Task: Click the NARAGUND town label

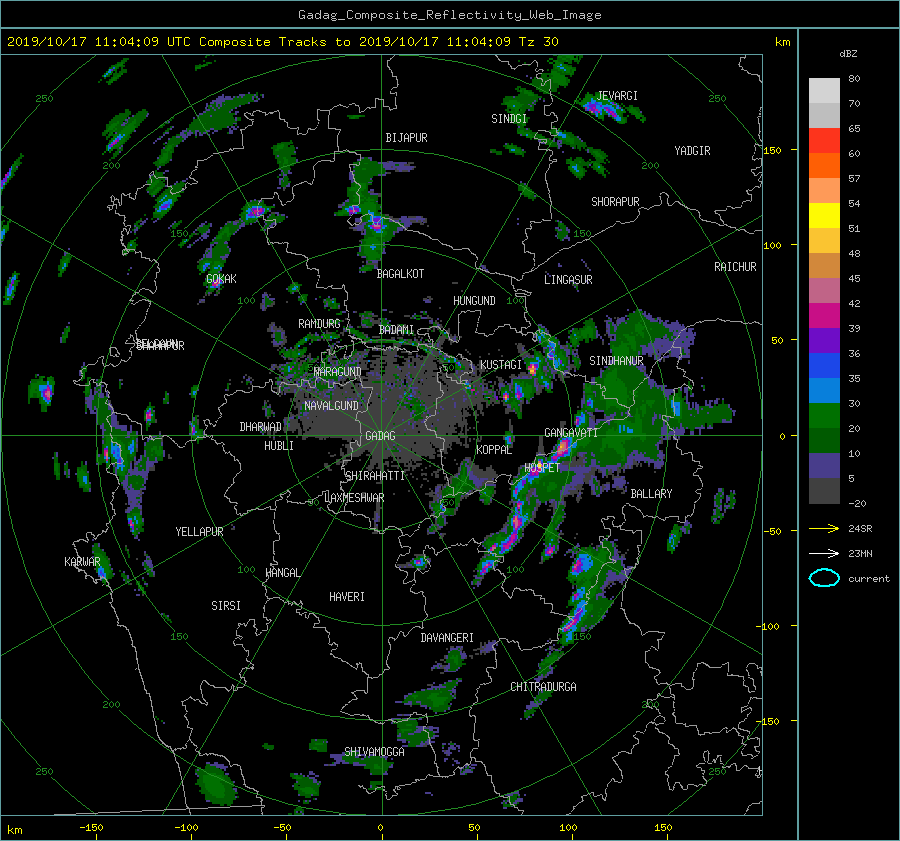Action: 338,372
